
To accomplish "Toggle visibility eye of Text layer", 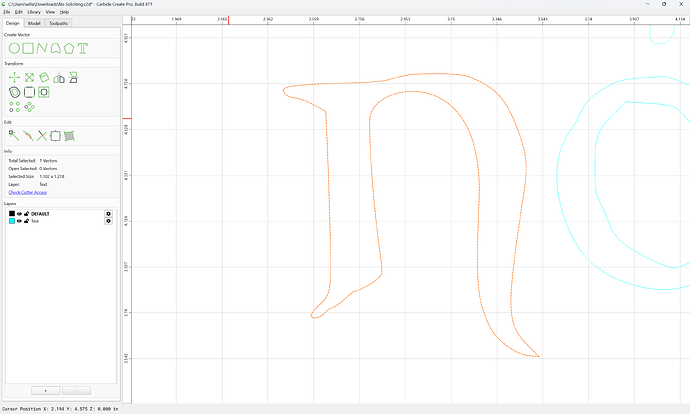I will coord(19,221).
